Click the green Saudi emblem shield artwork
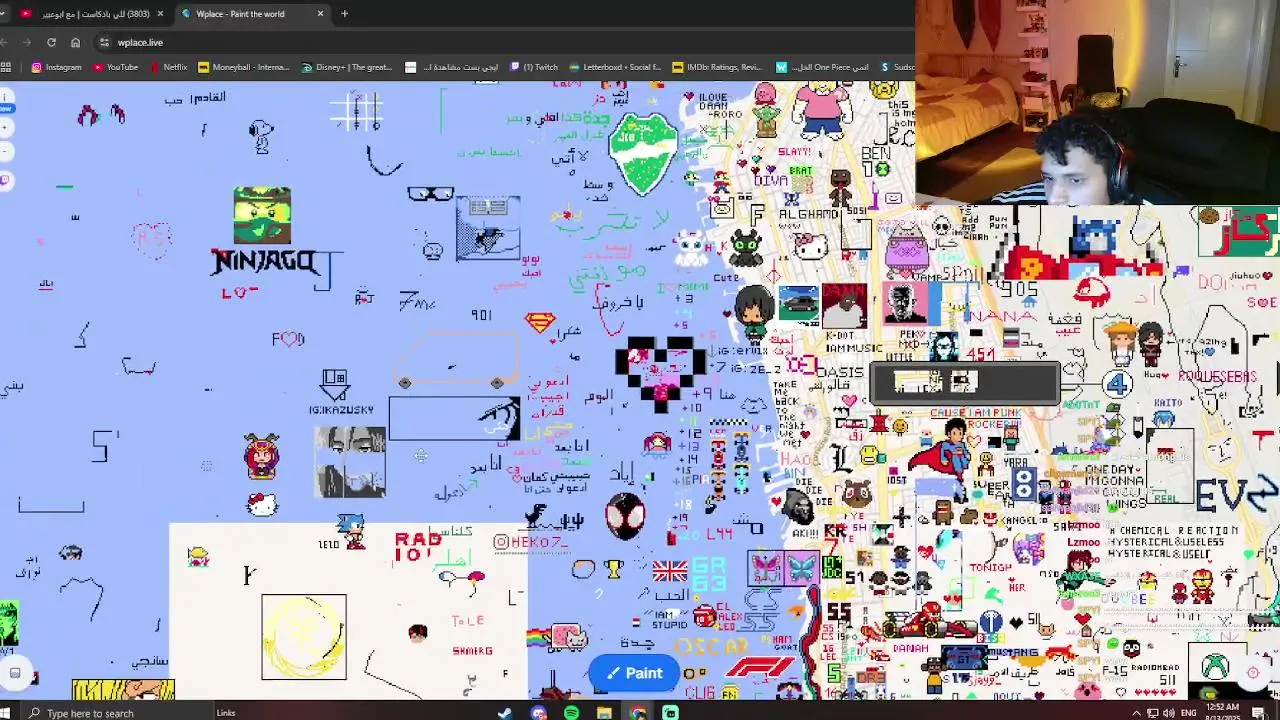Viewport: 1280px width, 720px height. click(643, 153)
